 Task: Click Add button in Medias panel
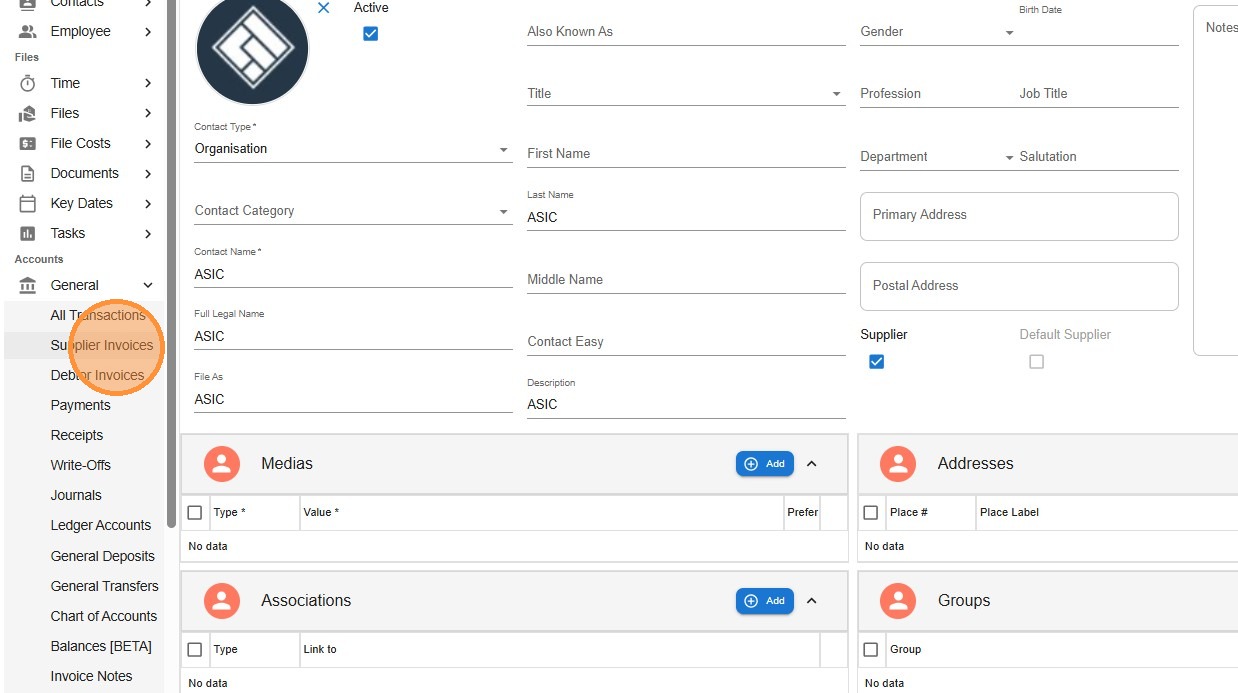[x=765, y=464]
